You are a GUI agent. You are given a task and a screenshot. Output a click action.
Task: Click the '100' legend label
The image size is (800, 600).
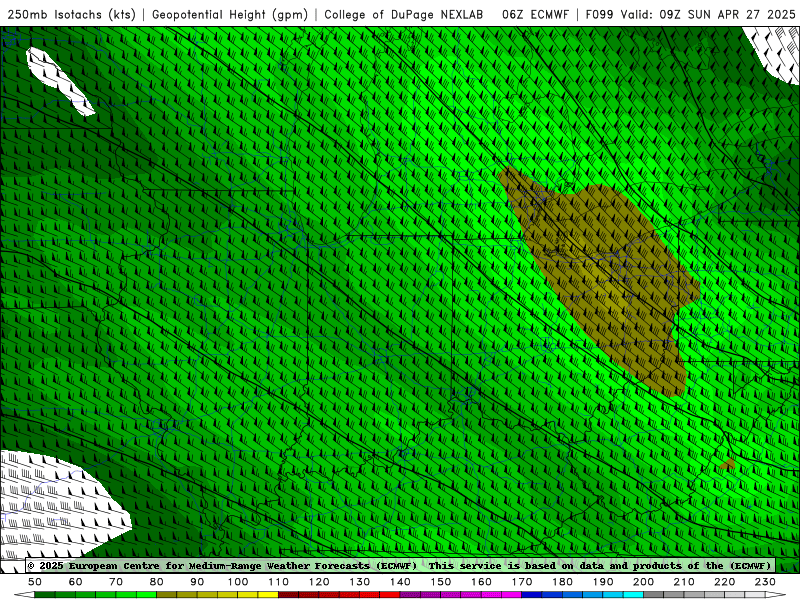point(238,582)
